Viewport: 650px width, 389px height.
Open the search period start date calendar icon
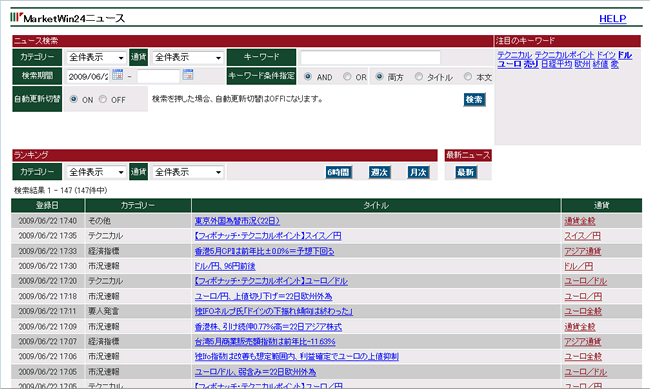click(118, 75)
